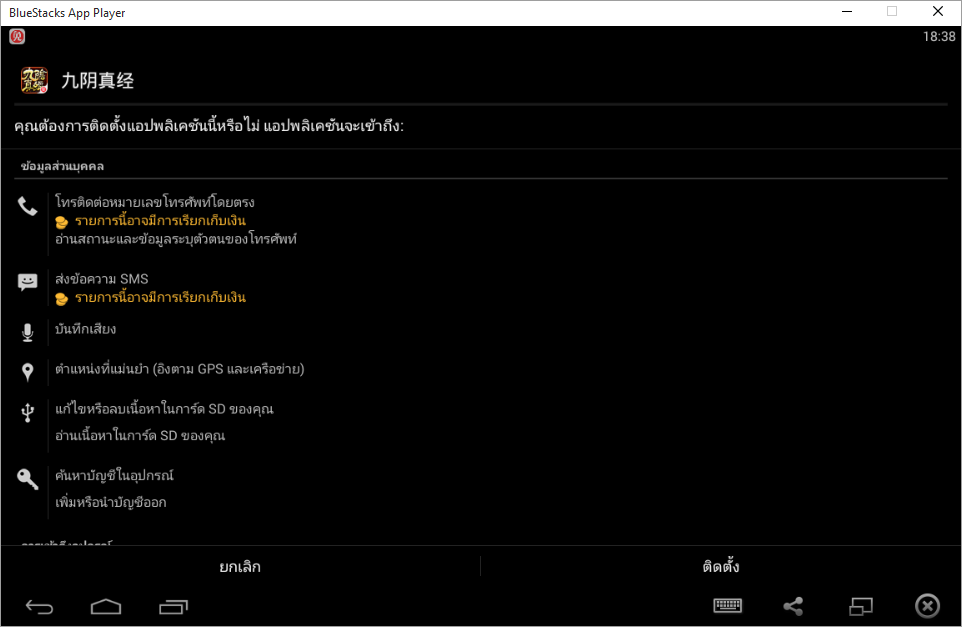The height and width of the screenshot is (627, 962).
Task: Click the 九阴真经 app icon
Action: (34, 80)
